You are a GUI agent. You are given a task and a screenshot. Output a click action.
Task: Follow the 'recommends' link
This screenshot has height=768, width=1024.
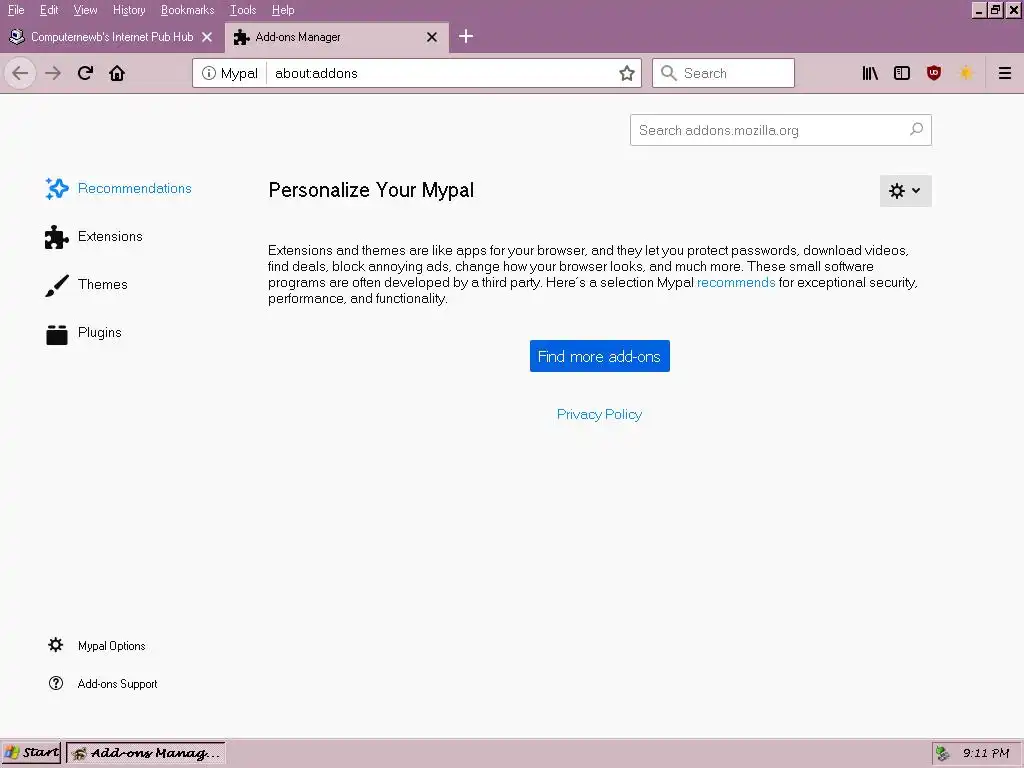[x=735, y=282]
